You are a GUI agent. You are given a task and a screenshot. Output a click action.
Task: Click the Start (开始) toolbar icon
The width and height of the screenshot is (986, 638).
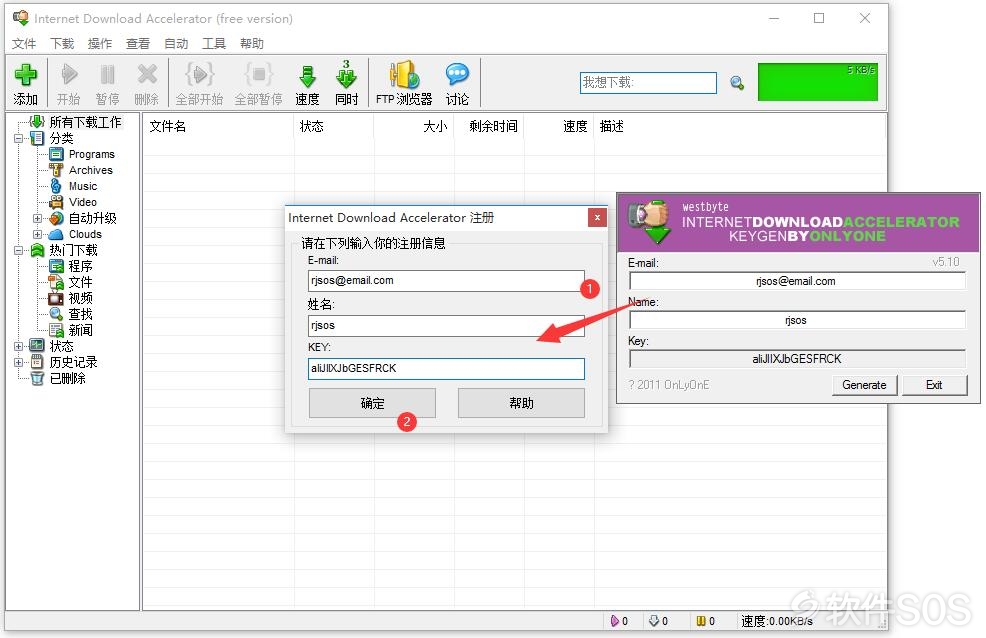[69, 84]
